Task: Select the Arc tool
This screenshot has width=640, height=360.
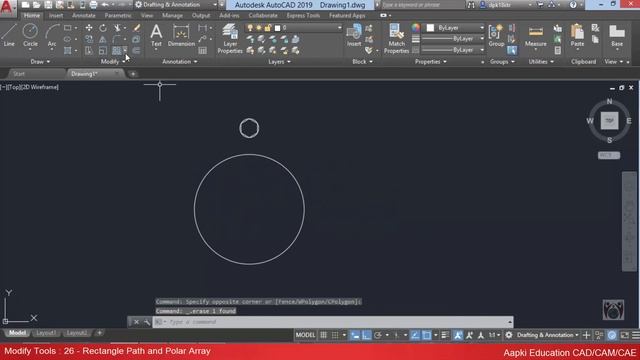Action: 52,35
